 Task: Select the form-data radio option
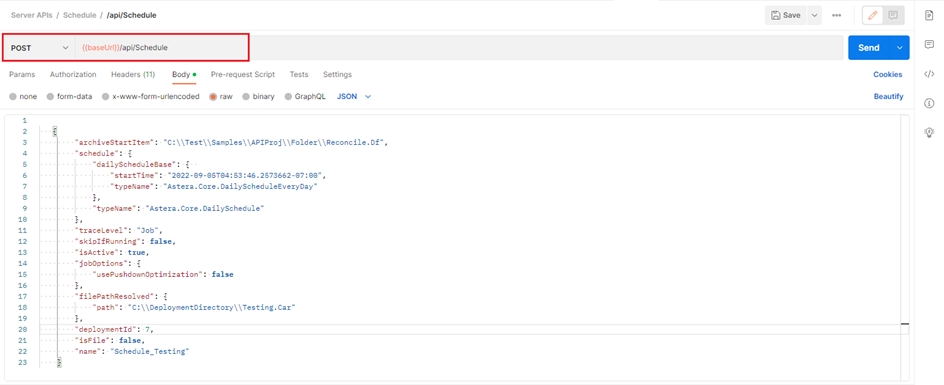[69, 96]
